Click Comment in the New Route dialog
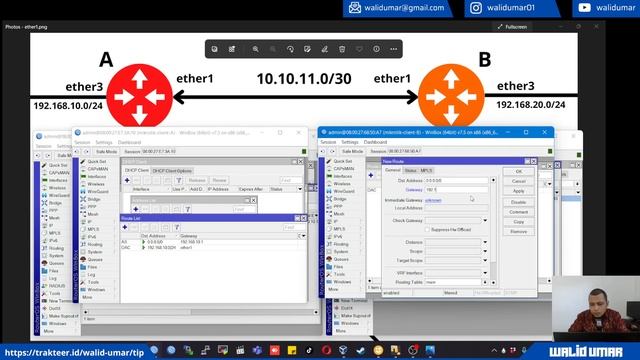Image resolution: width=640 pixels, height=360 pixels. point(519,212)
